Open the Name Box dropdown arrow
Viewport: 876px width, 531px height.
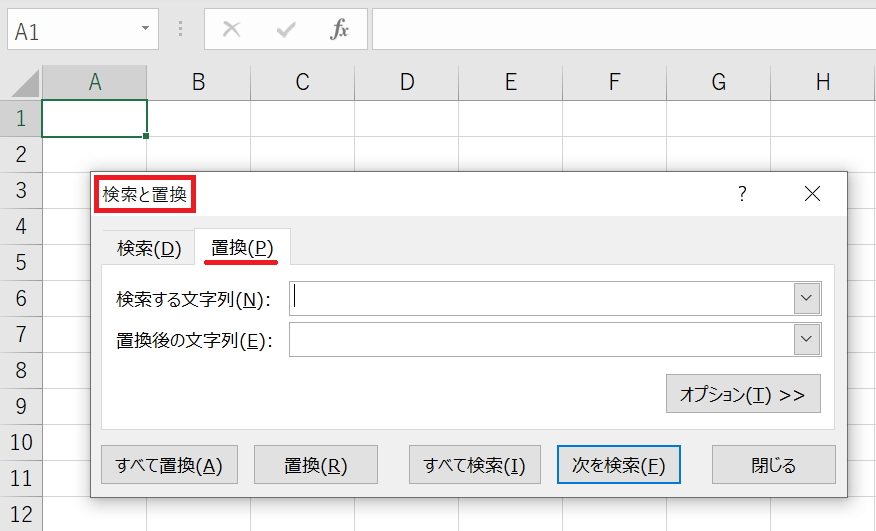146,30
